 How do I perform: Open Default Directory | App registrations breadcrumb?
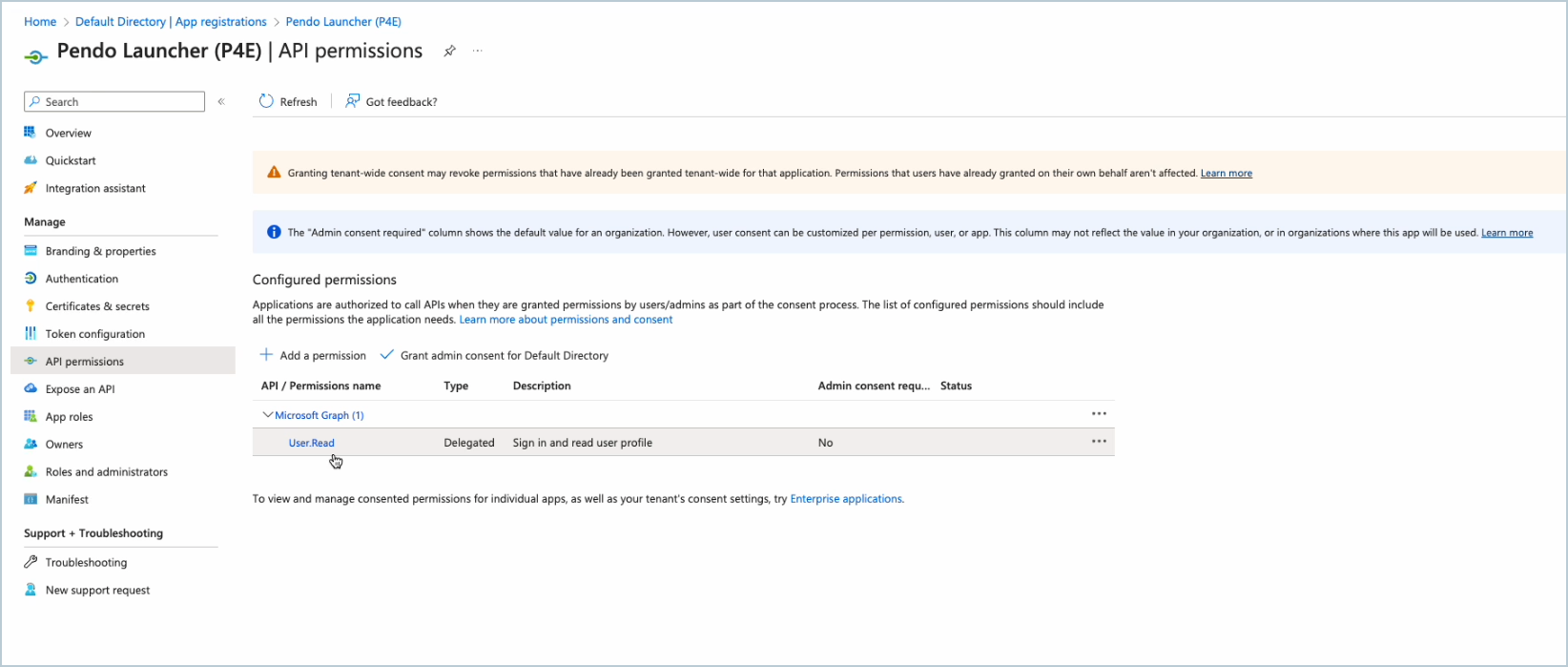(x=171, y=21)
